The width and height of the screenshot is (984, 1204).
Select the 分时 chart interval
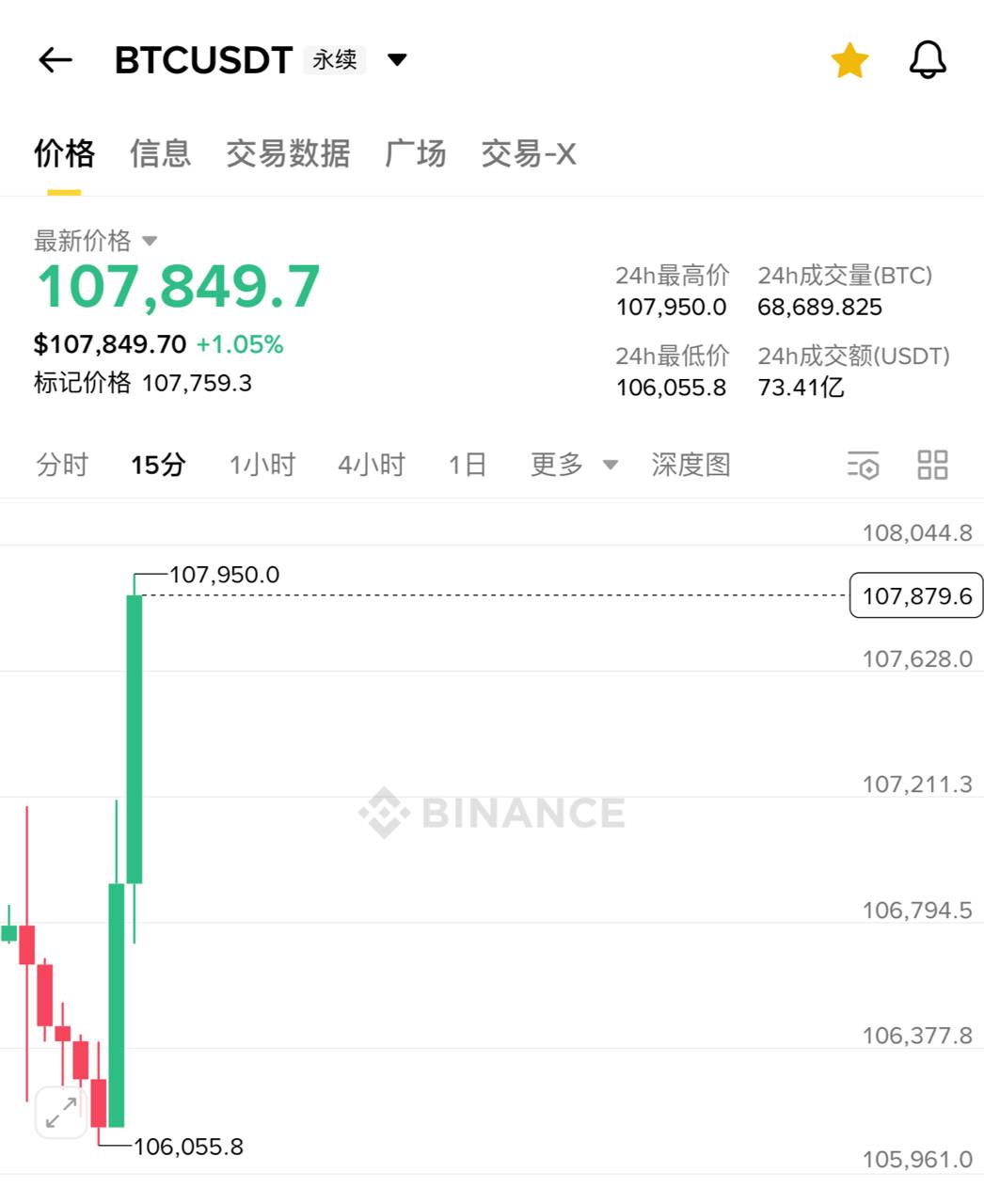pos(62,465)
